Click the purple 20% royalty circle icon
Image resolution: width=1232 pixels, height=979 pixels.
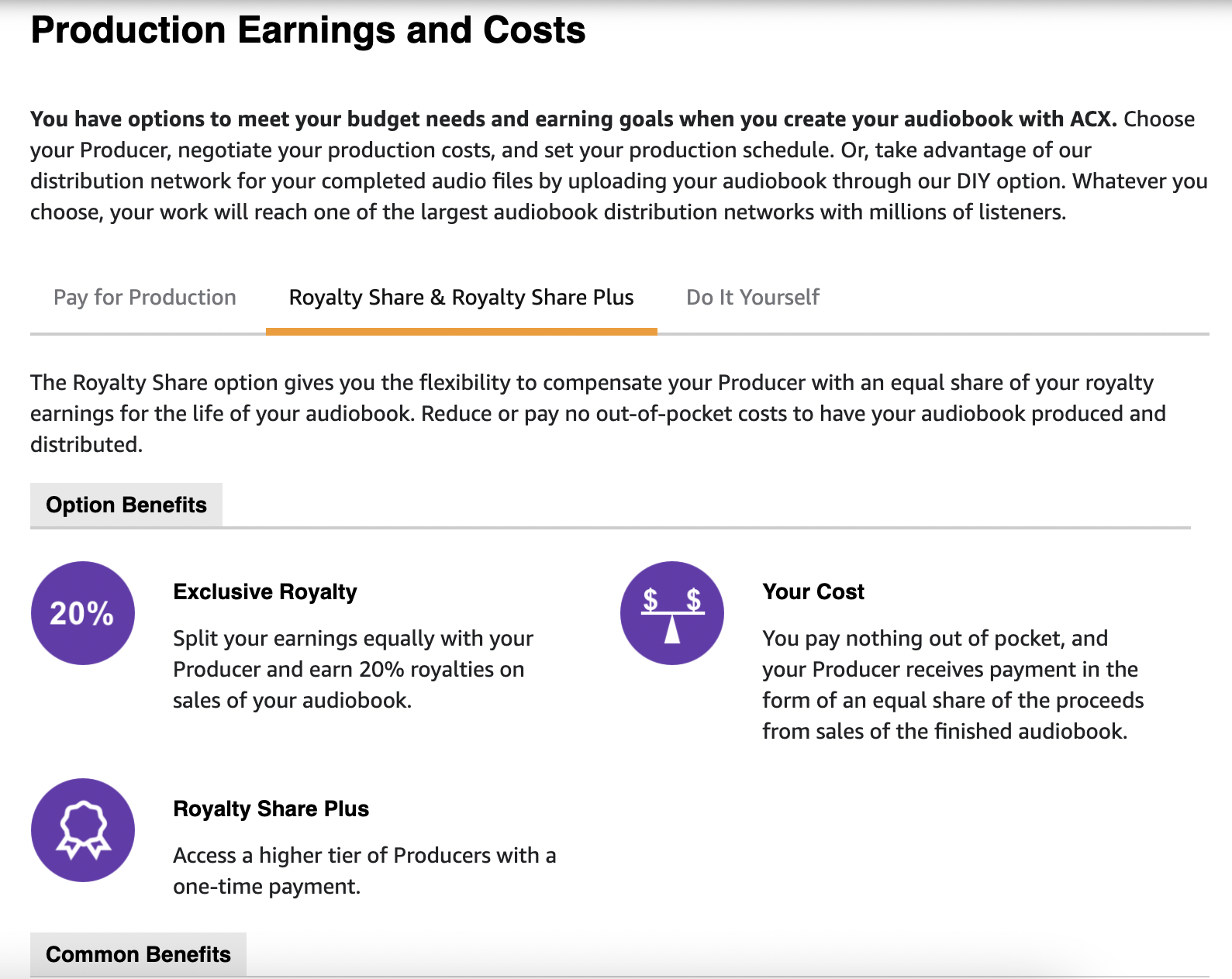coord(83,613)
